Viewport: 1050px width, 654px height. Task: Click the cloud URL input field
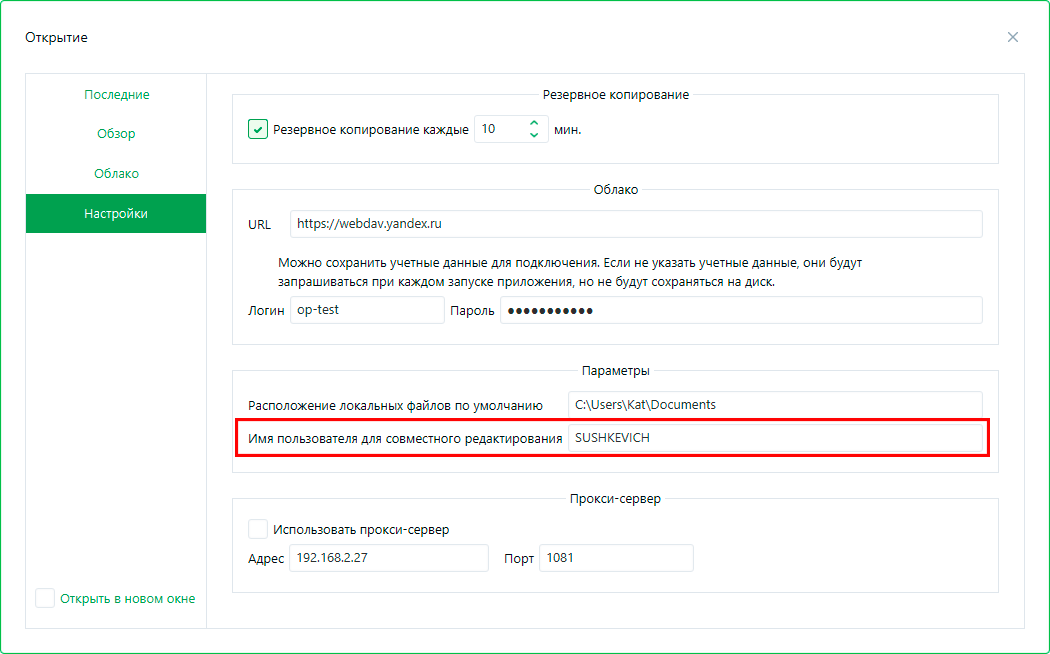coord(636,224)
